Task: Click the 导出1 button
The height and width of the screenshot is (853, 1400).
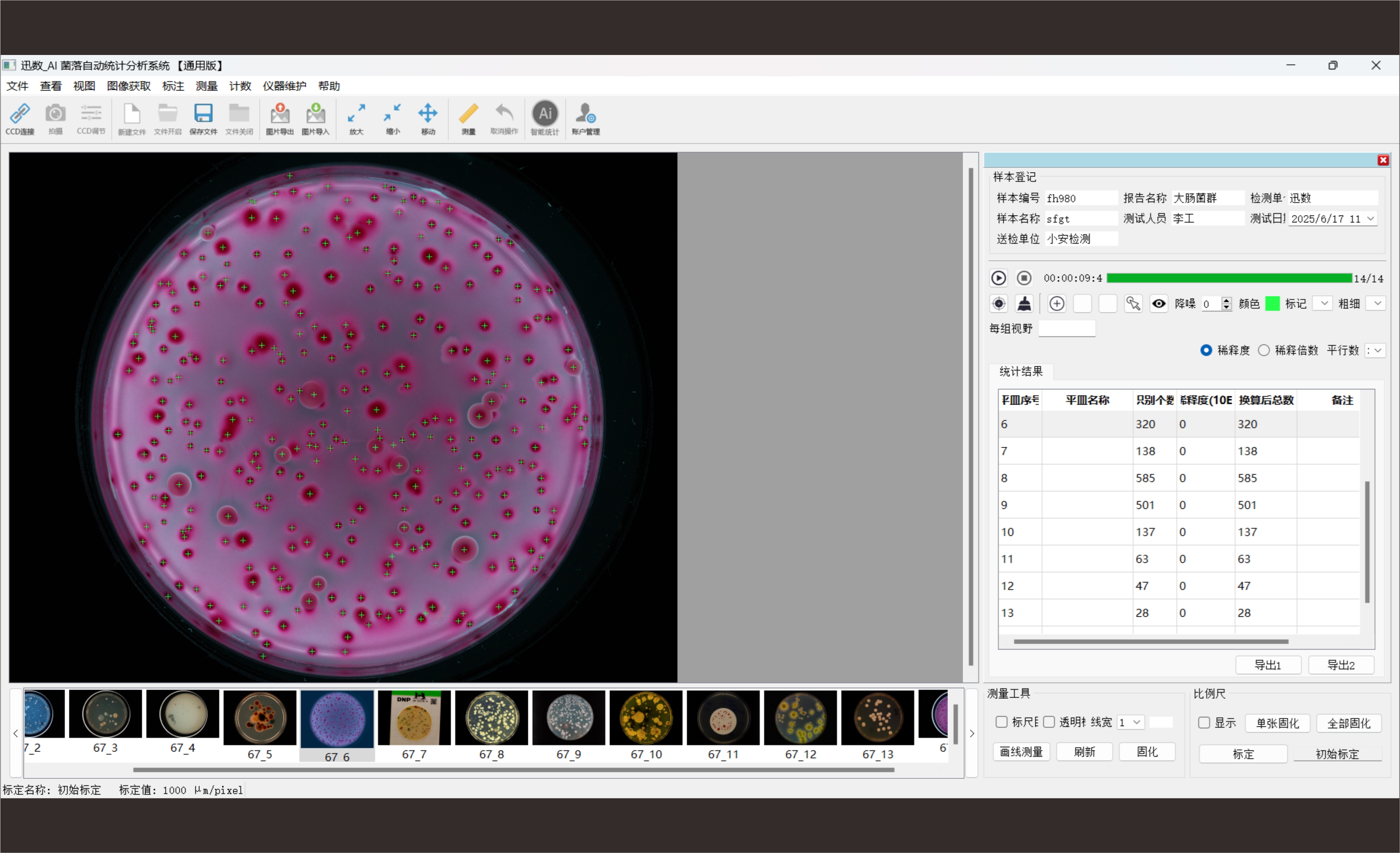Action: tap(1268, 665)
